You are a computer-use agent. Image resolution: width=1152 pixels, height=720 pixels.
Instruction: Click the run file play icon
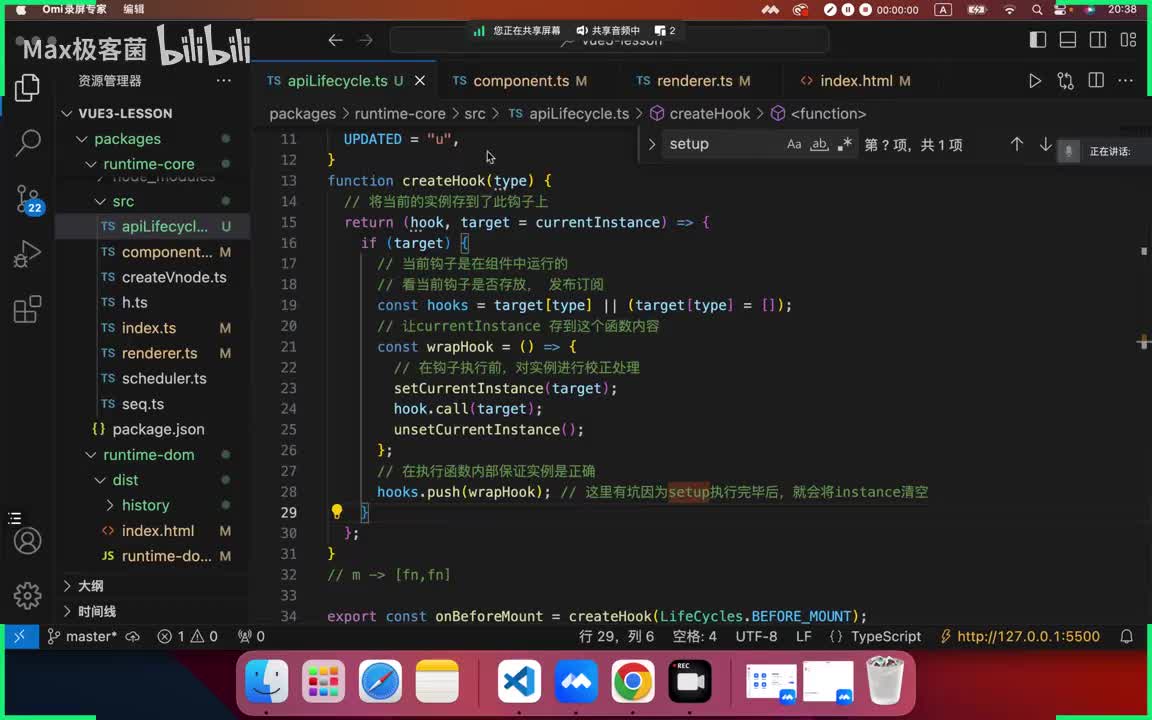click(x=1034, y=81)
